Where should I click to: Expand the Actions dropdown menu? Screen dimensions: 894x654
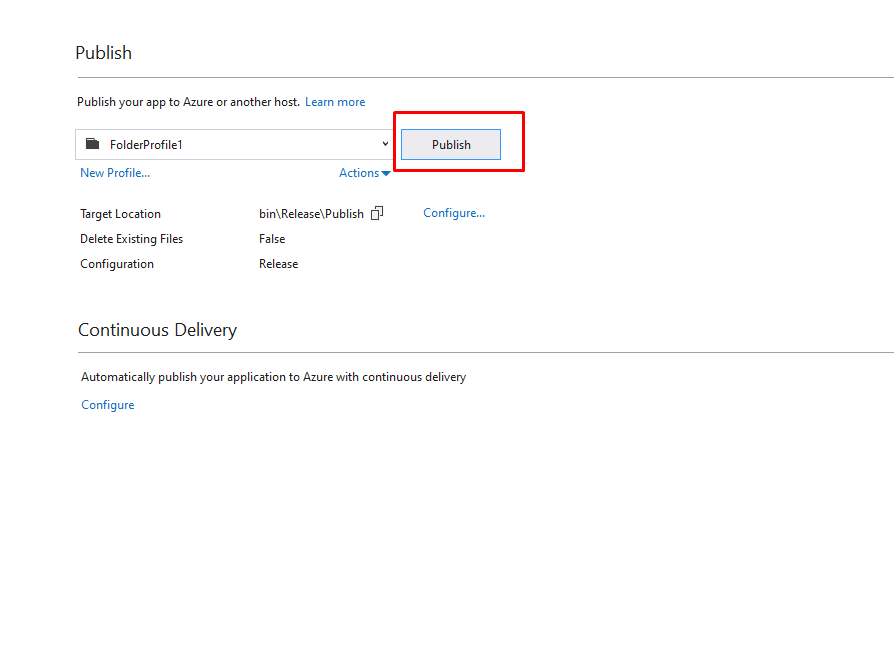(x=359, y=173)
